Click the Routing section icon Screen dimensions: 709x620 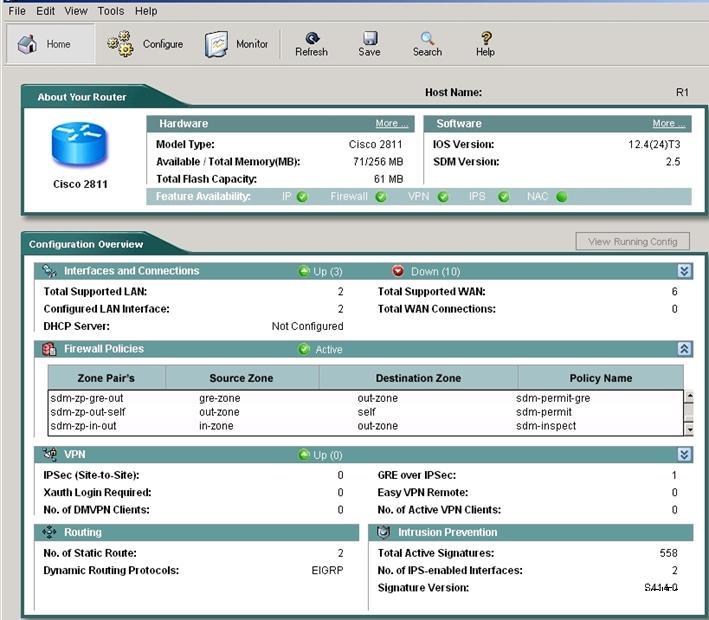(x=49, y=532)
